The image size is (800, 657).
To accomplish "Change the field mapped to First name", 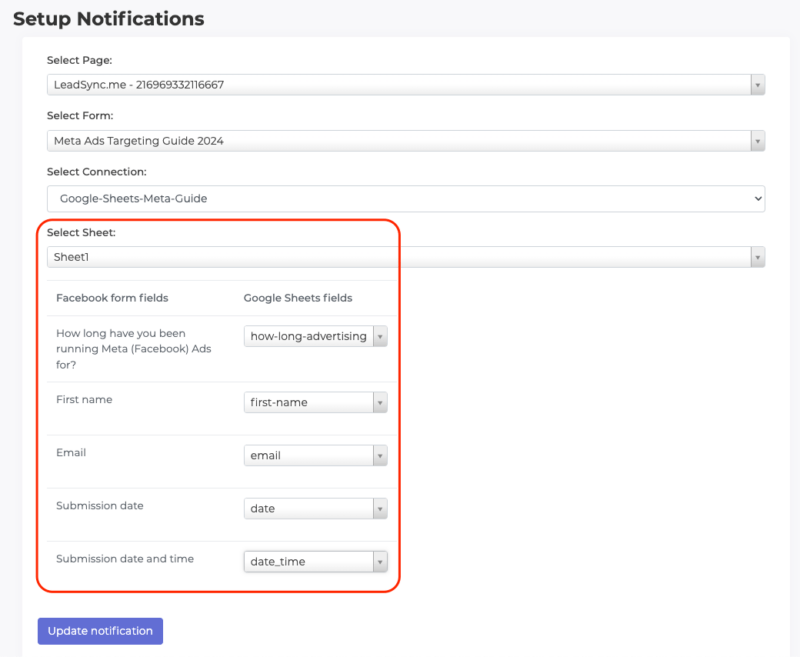I will (x=315, y=402).
